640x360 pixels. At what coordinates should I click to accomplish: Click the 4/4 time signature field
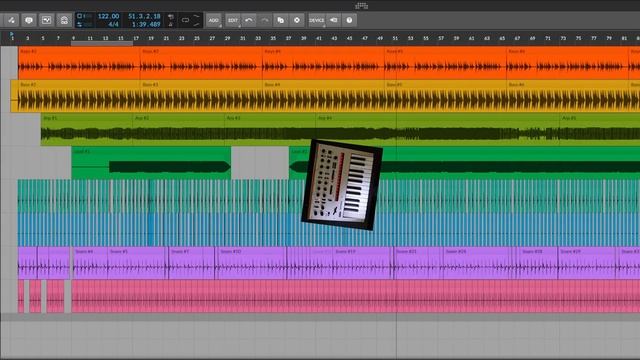click(113, 24)
